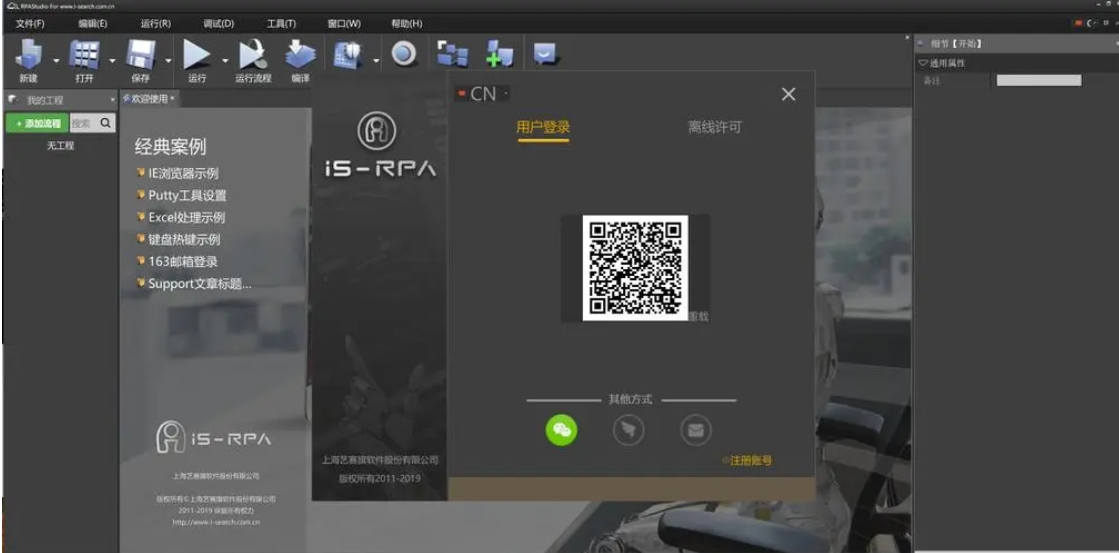Select the 无工程 text in project panel
Screen dimensions: 1119x553
coord(60,146)
